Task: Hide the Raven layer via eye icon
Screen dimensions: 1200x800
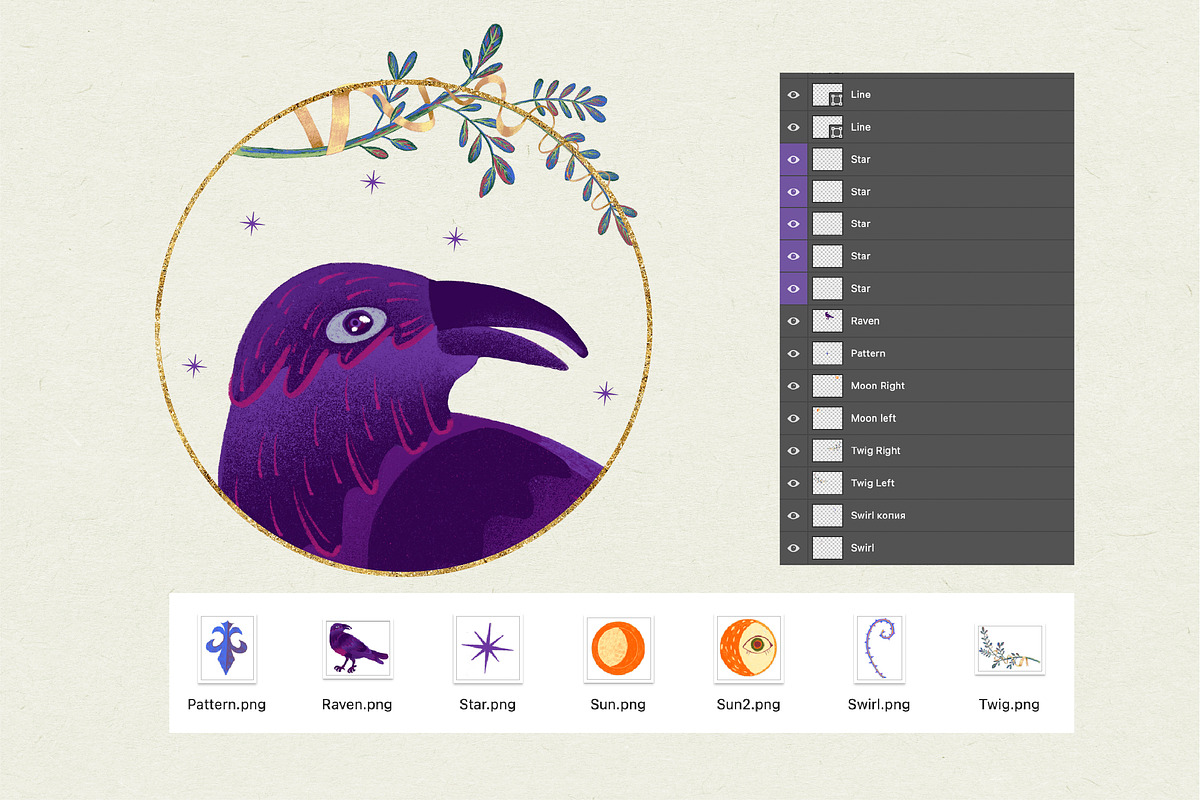Action: click(x=794, y=321)
